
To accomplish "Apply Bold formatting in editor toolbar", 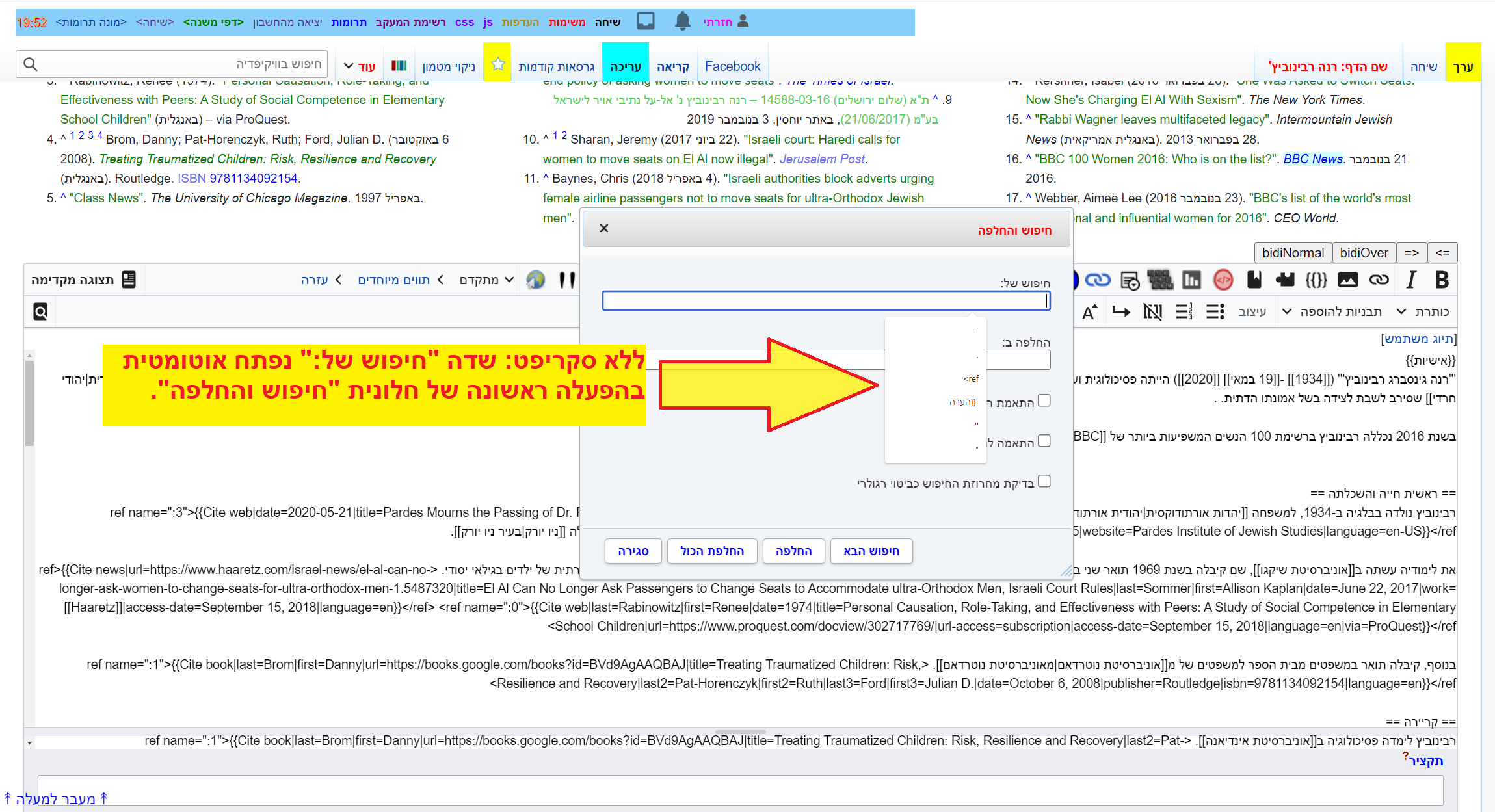I will click(1441, 280).
